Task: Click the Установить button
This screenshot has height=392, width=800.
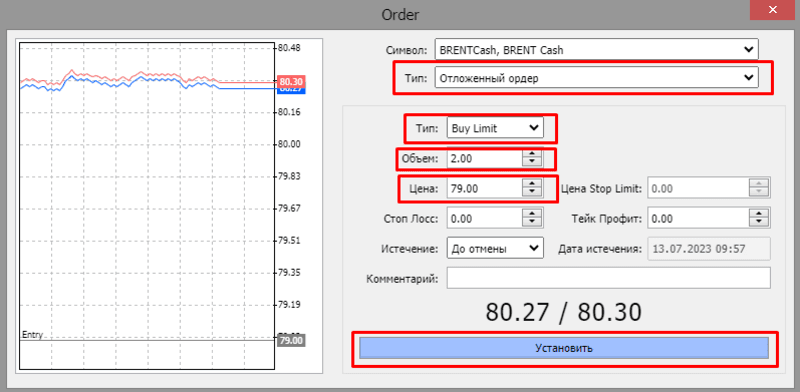Action: pos(564,348)
